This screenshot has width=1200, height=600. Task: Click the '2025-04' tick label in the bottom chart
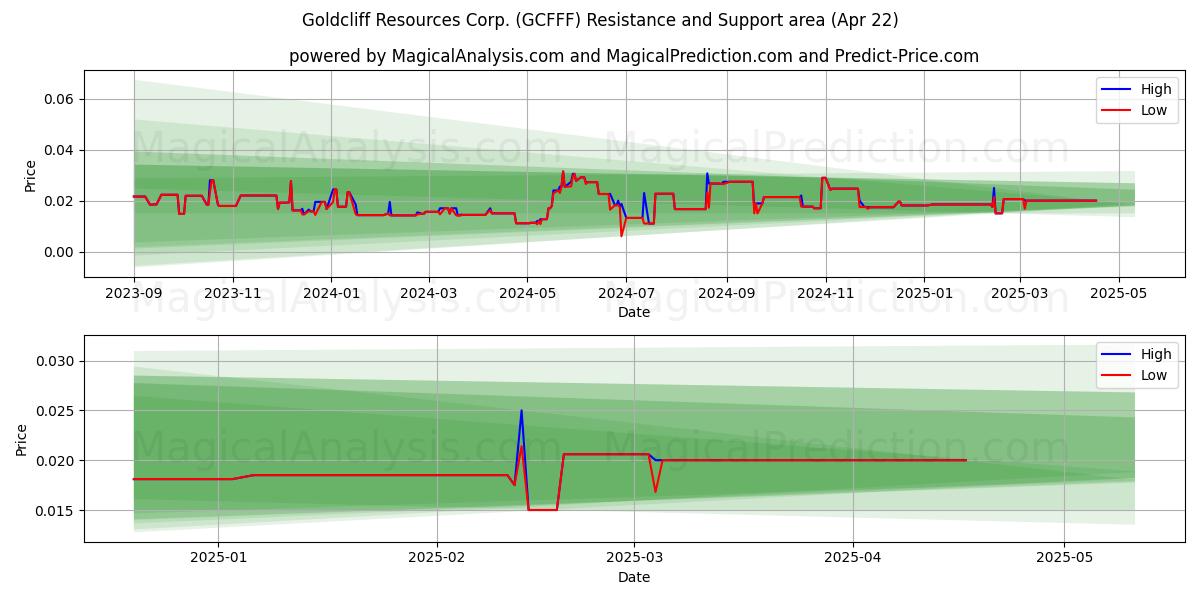point(853,559)
